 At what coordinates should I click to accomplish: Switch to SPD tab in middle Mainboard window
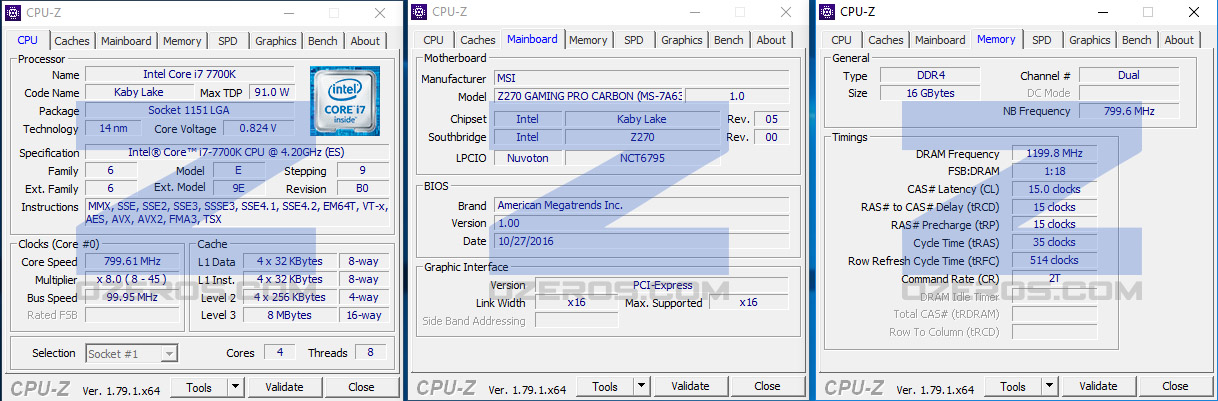[634, 40]
